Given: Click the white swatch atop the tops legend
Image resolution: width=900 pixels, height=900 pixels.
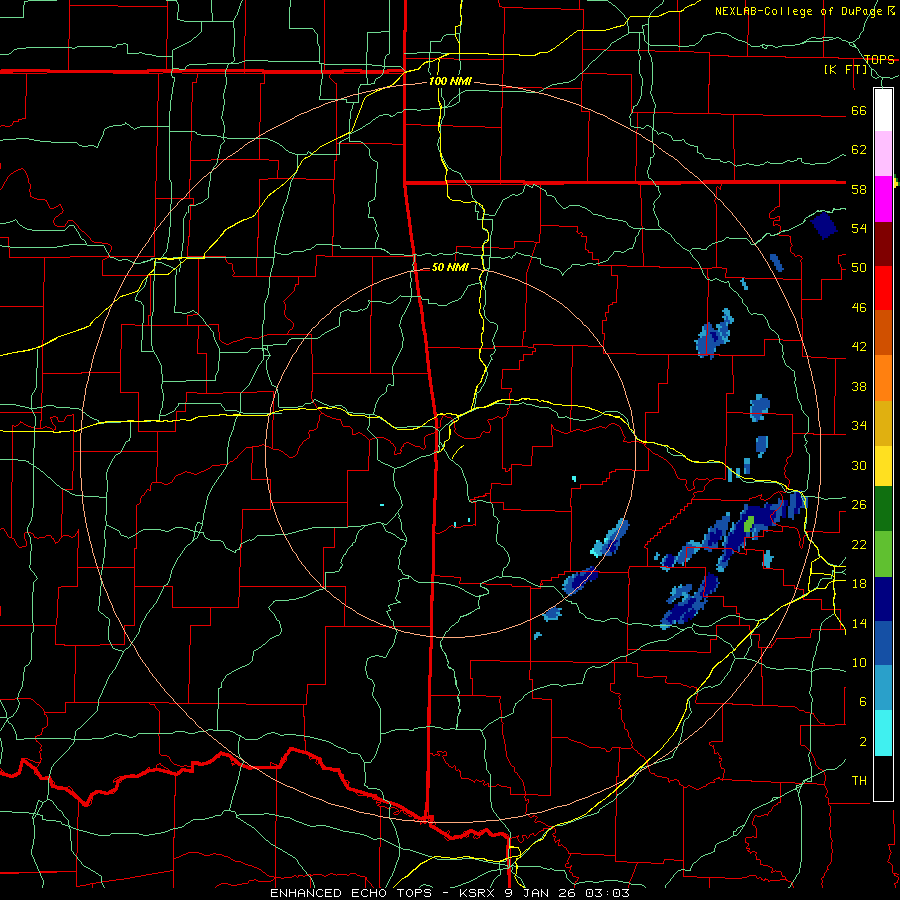Looking at the screenshot, I should (x=883, y=110).
